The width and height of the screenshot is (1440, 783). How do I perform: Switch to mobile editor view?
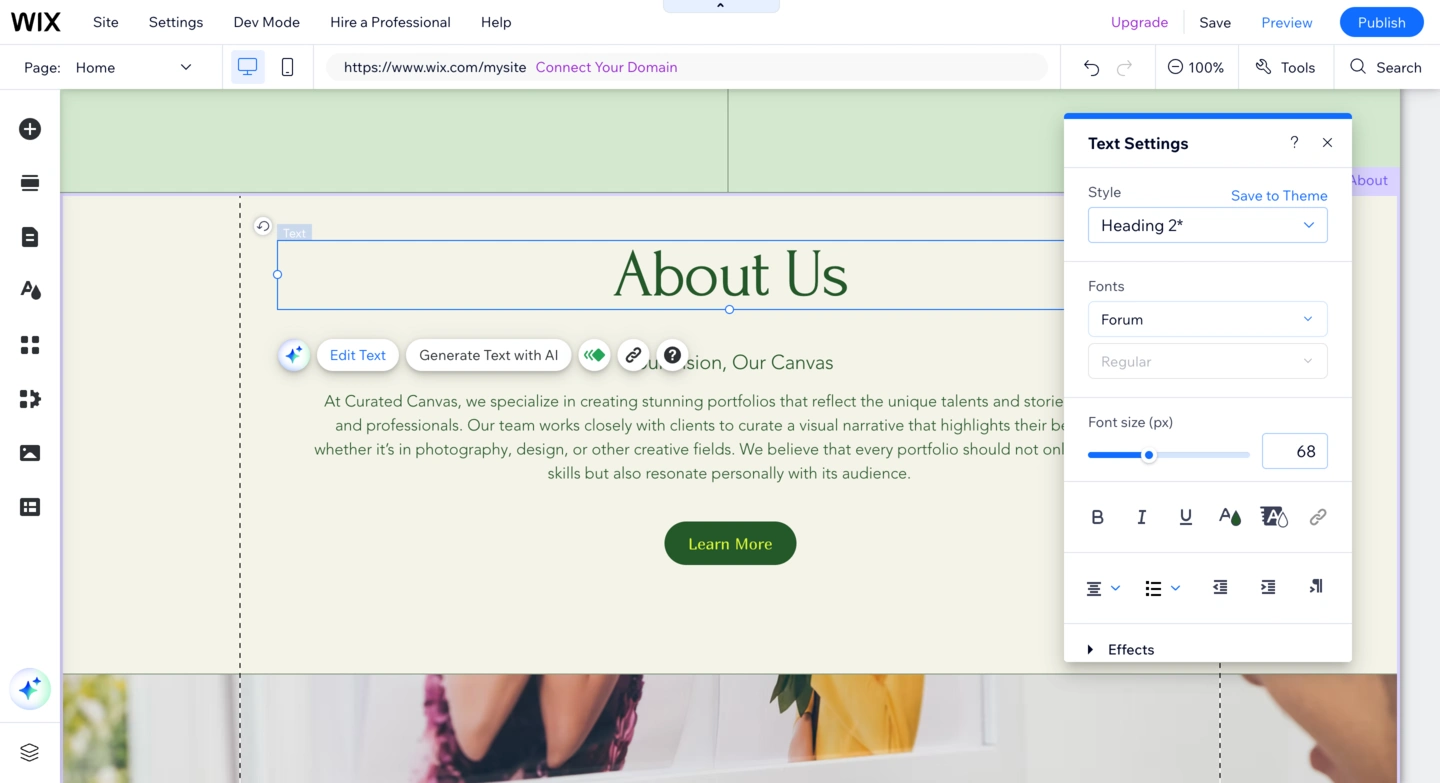pos(288,66)
